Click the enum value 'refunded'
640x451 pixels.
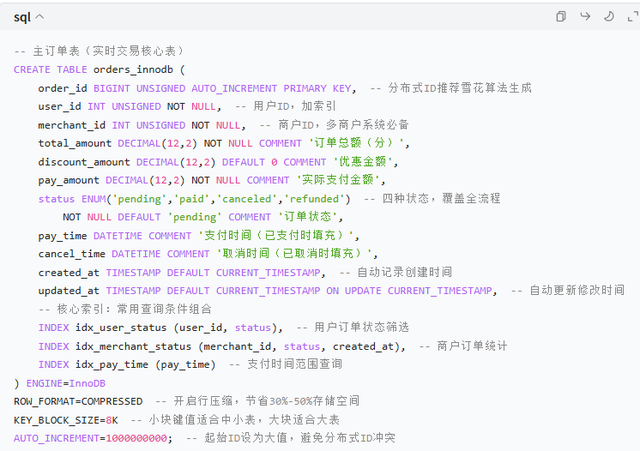[314, 199]
